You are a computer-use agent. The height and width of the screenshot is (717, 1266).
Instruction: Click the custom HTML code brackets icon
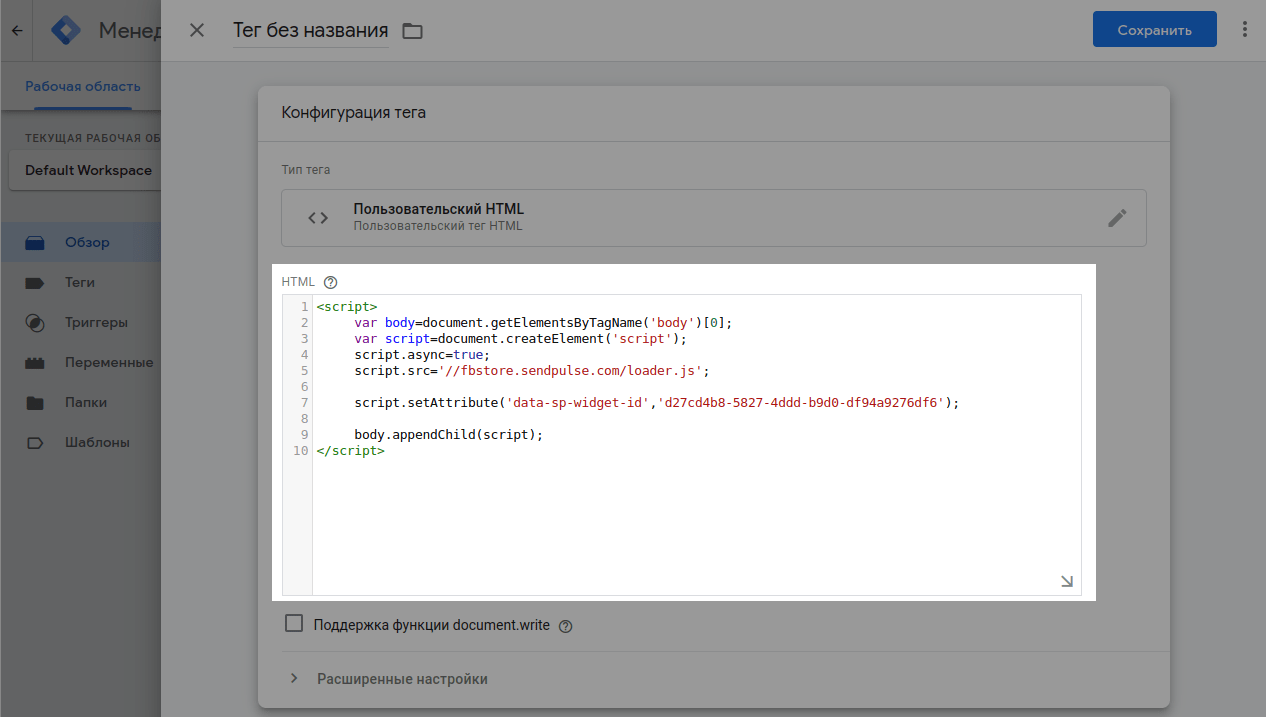[x=318, y=218]
